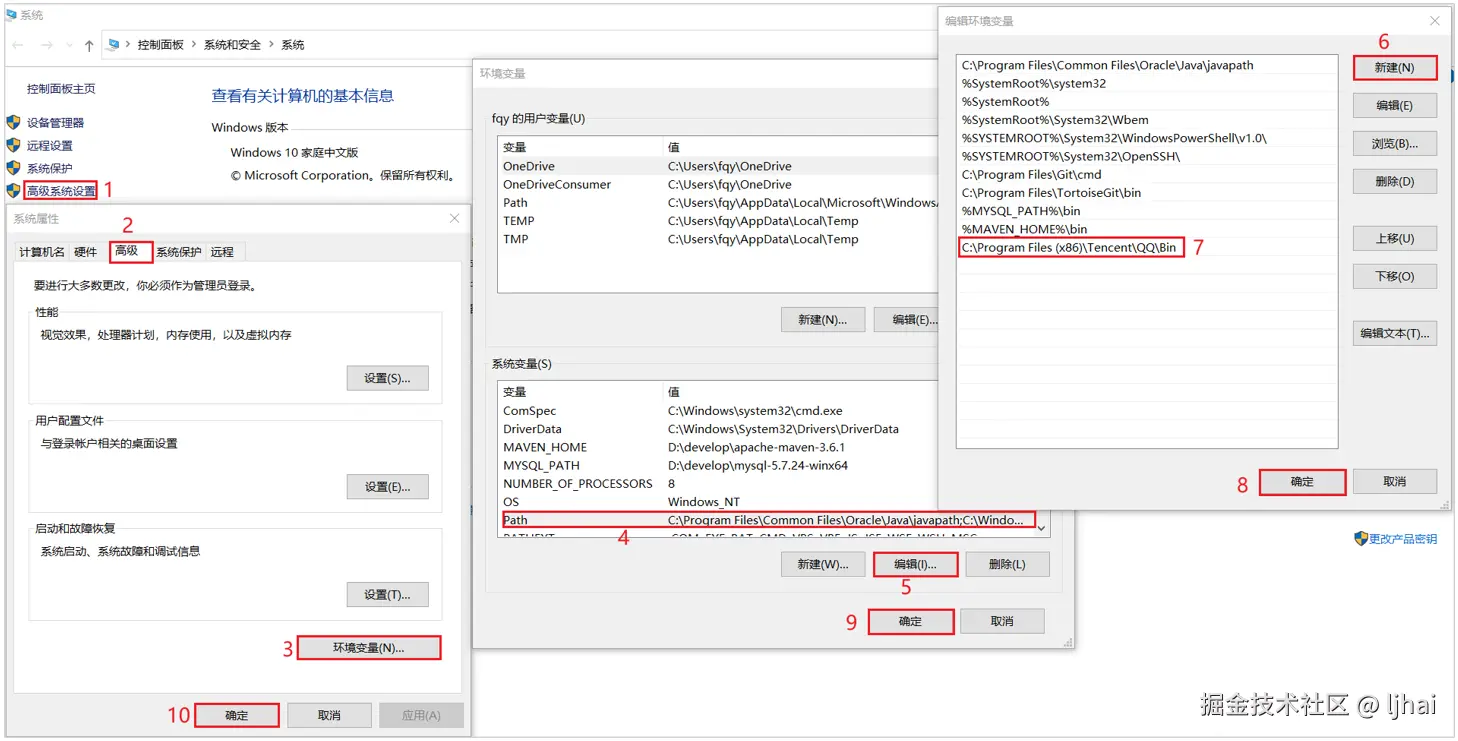The height and width of the screenshot is (741, 1458).
Task: Click the shield icon beside 系统保护
Action: click(13, 168)
